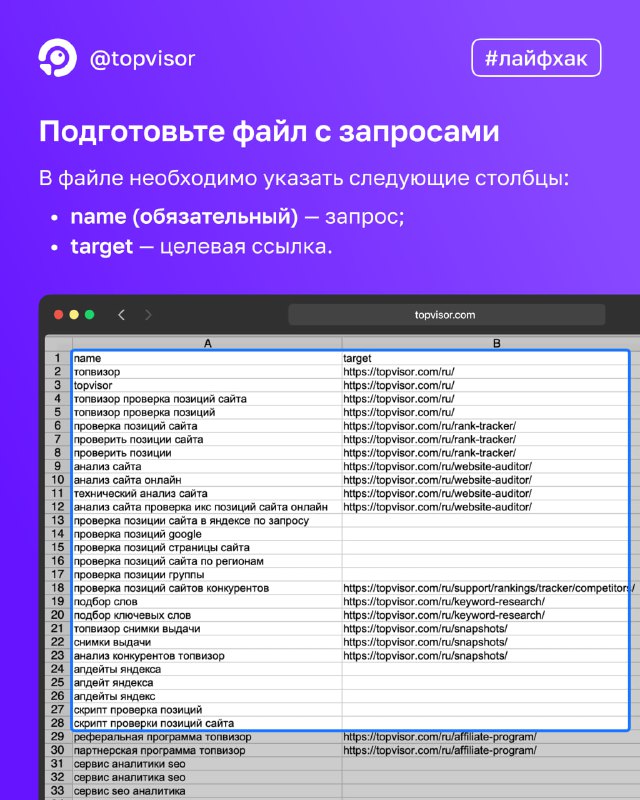
Task: Select 'сервис аналитики seo' cell
Action: 207,764
